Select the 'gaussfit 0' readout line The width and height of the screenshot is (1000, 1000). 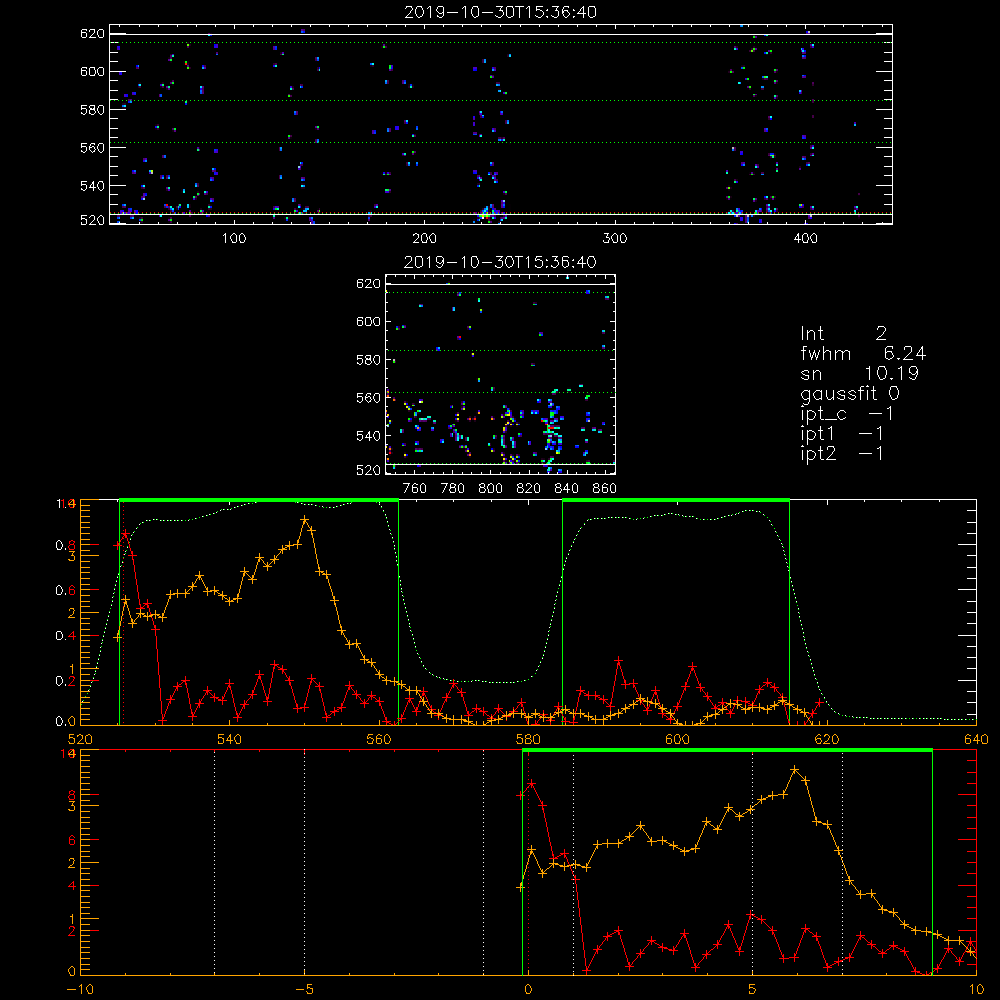tap(849, 393)
